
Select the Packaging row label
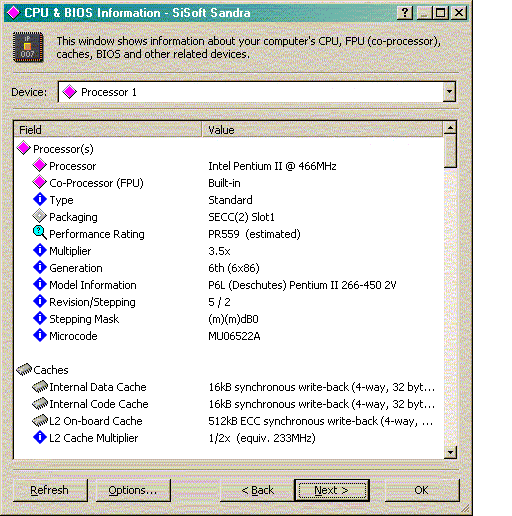(x=73, y=217)
